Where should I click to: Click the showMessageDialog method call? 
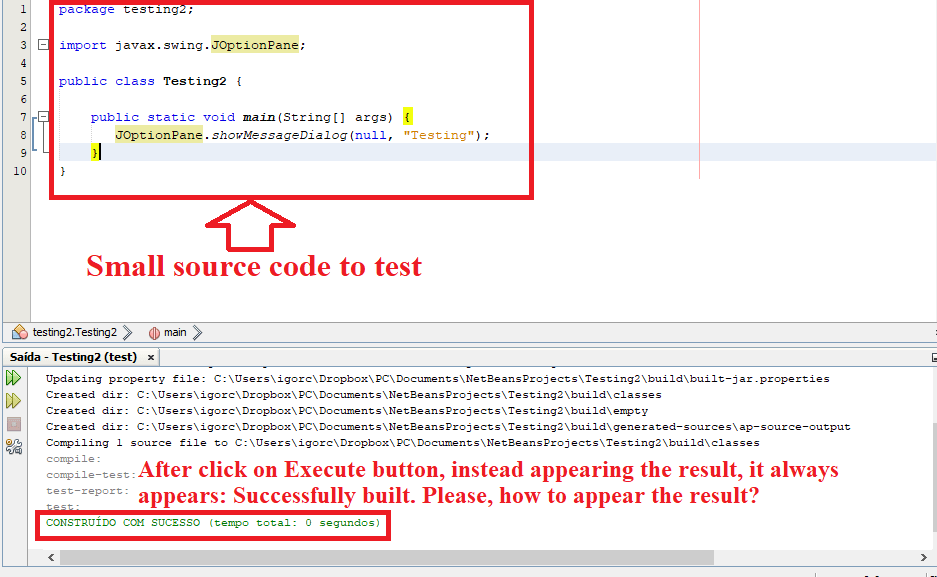click(x=279, y=135)
